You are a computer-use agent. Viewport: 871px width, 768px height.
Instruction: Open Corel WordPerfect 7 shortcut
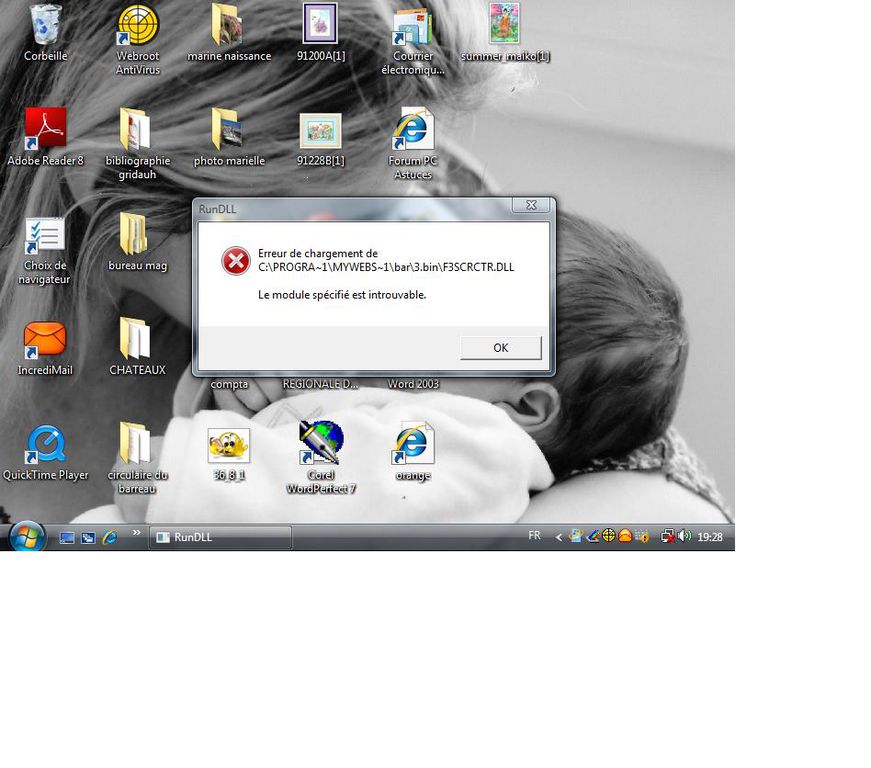pyautogui.click(x=321, y=443)
